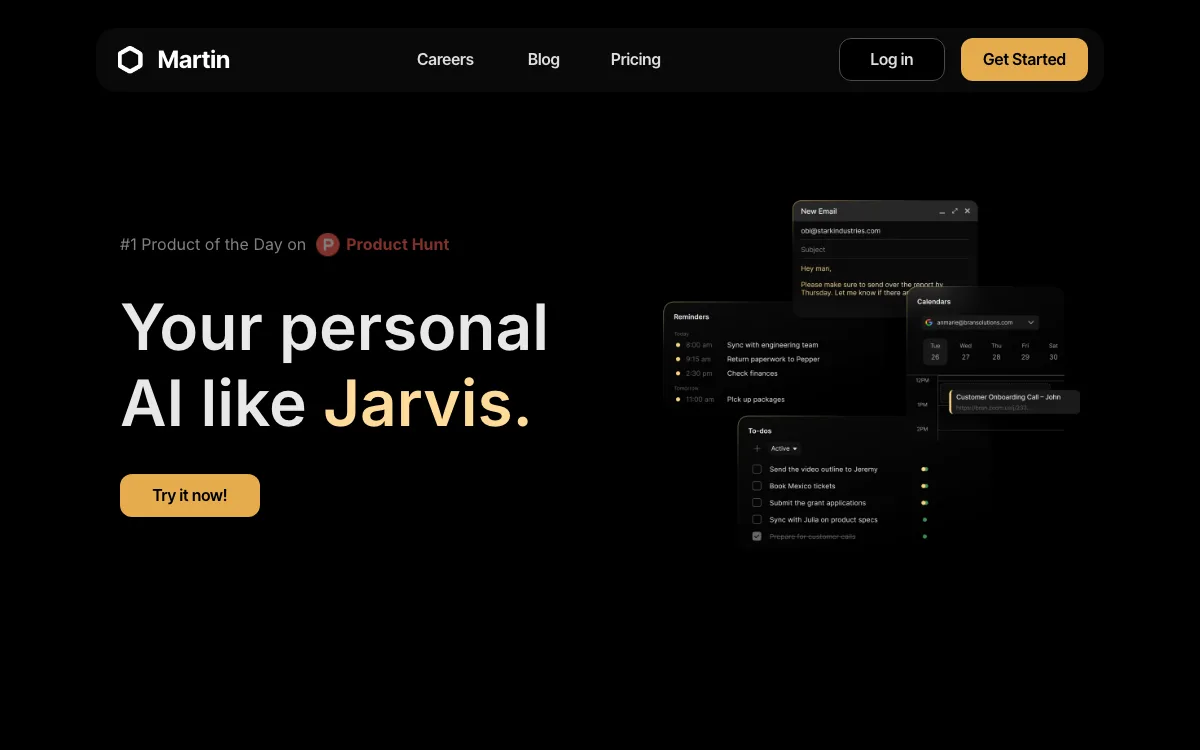Screen dimensions: 1200x750
Task: Click the Google icon in the Calendars account selector
Action: point(929,323)
